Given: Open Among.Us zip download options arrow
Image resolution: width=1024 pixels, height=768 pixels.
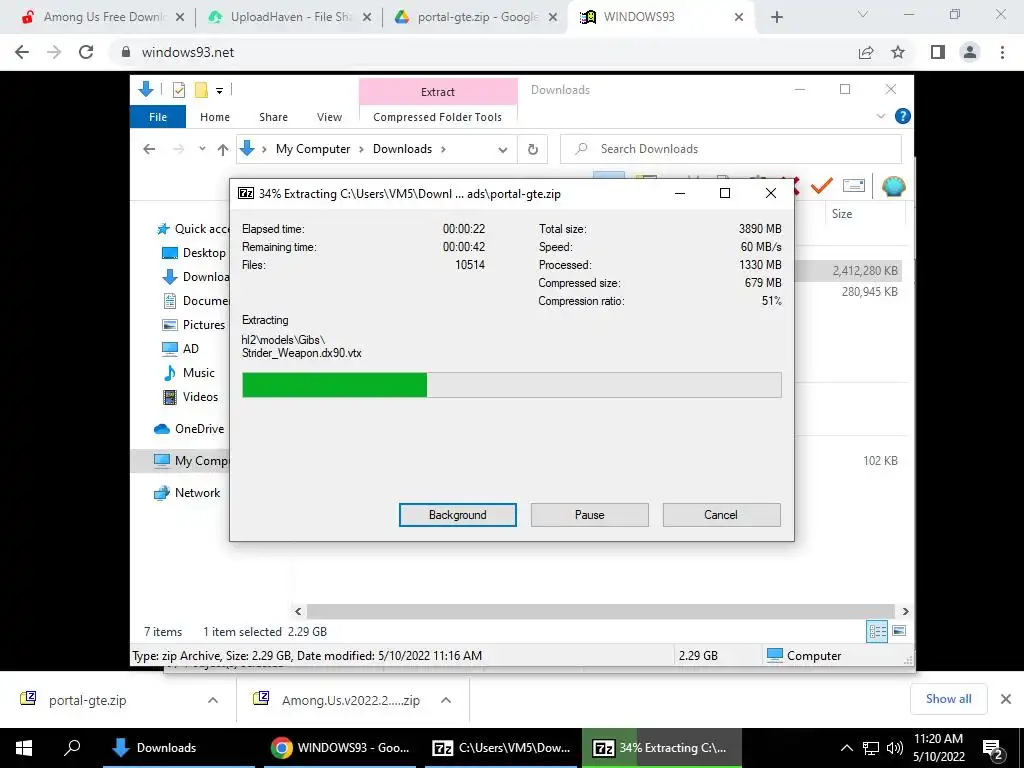Looking at the screenshot, I should tap(446, 700).
